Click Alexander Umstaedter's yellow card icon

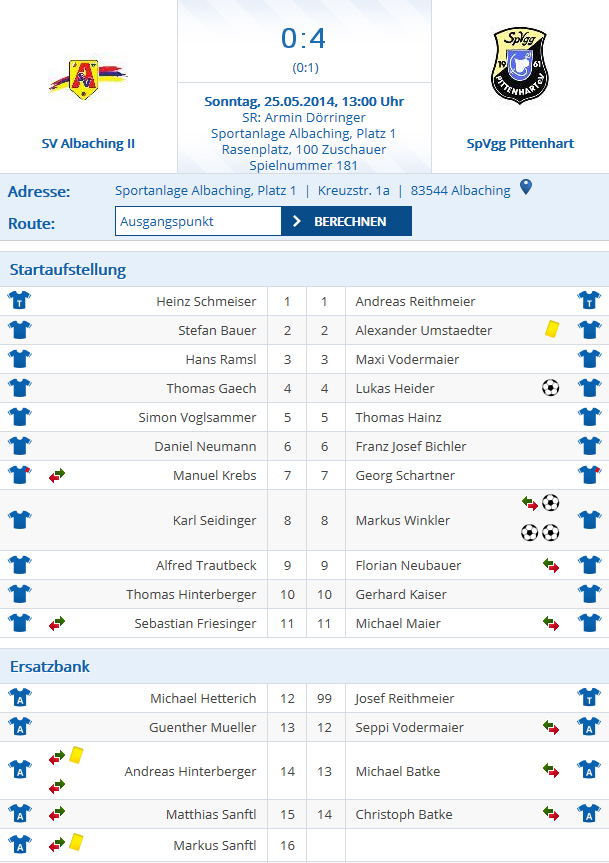551,328
